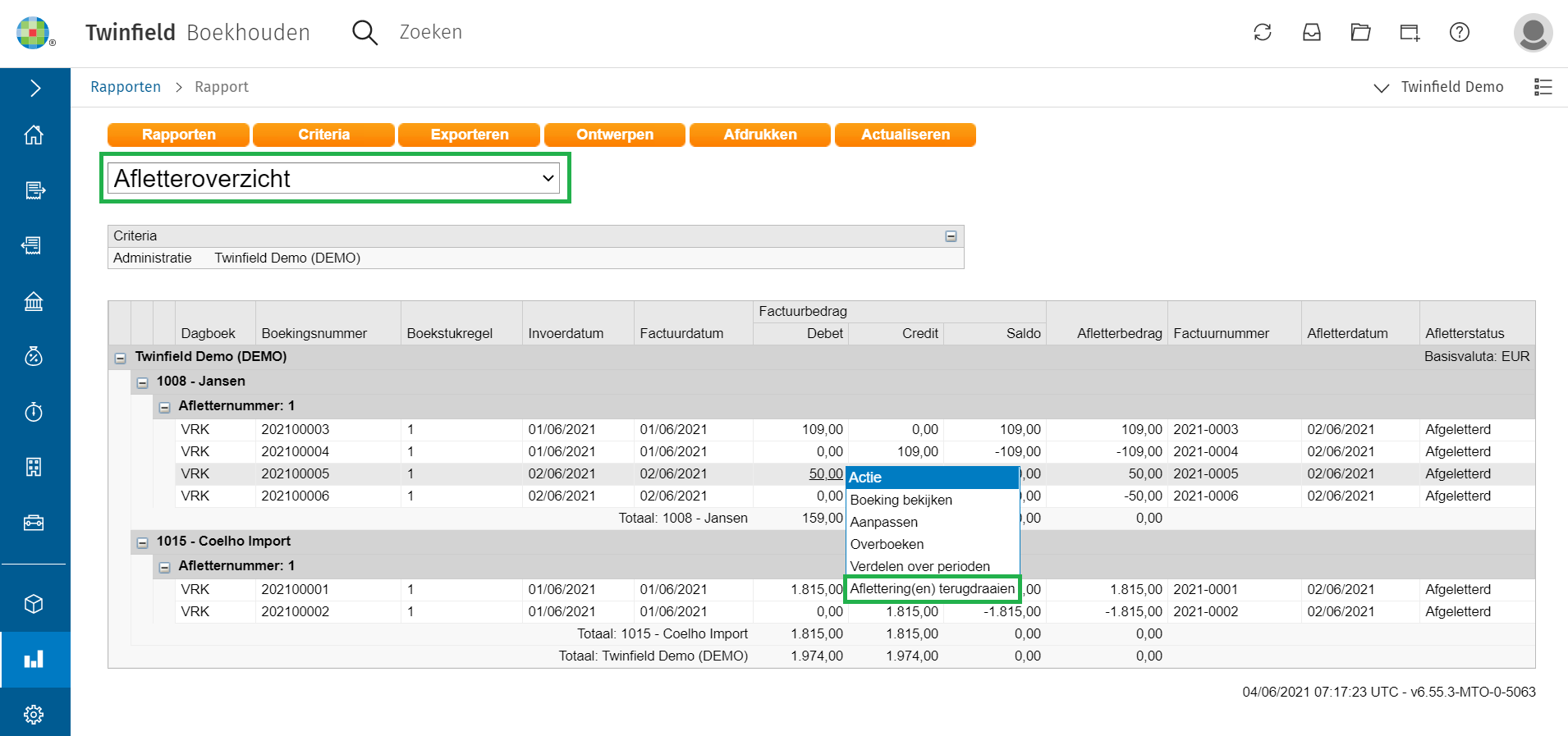1568x736 pixels.
Task: Open the bank icon in sidebar
Action: click(34, 301)
